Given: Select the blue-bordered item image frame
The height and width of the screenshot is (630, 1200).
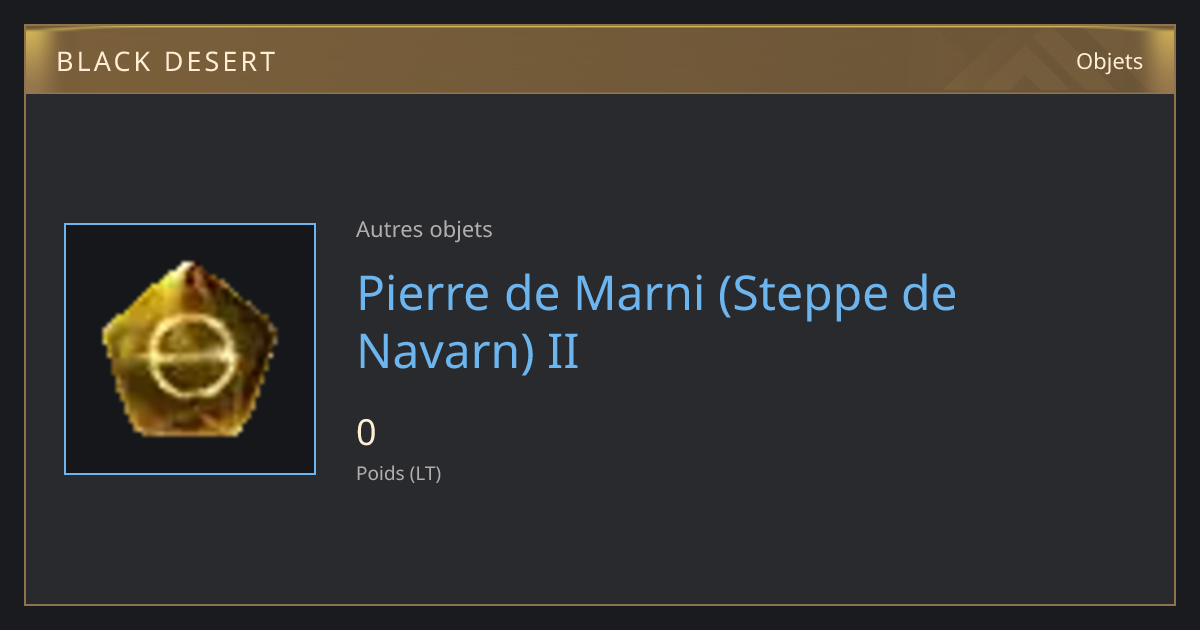Looking at the screenshot, I should click(x=190, y=349).
